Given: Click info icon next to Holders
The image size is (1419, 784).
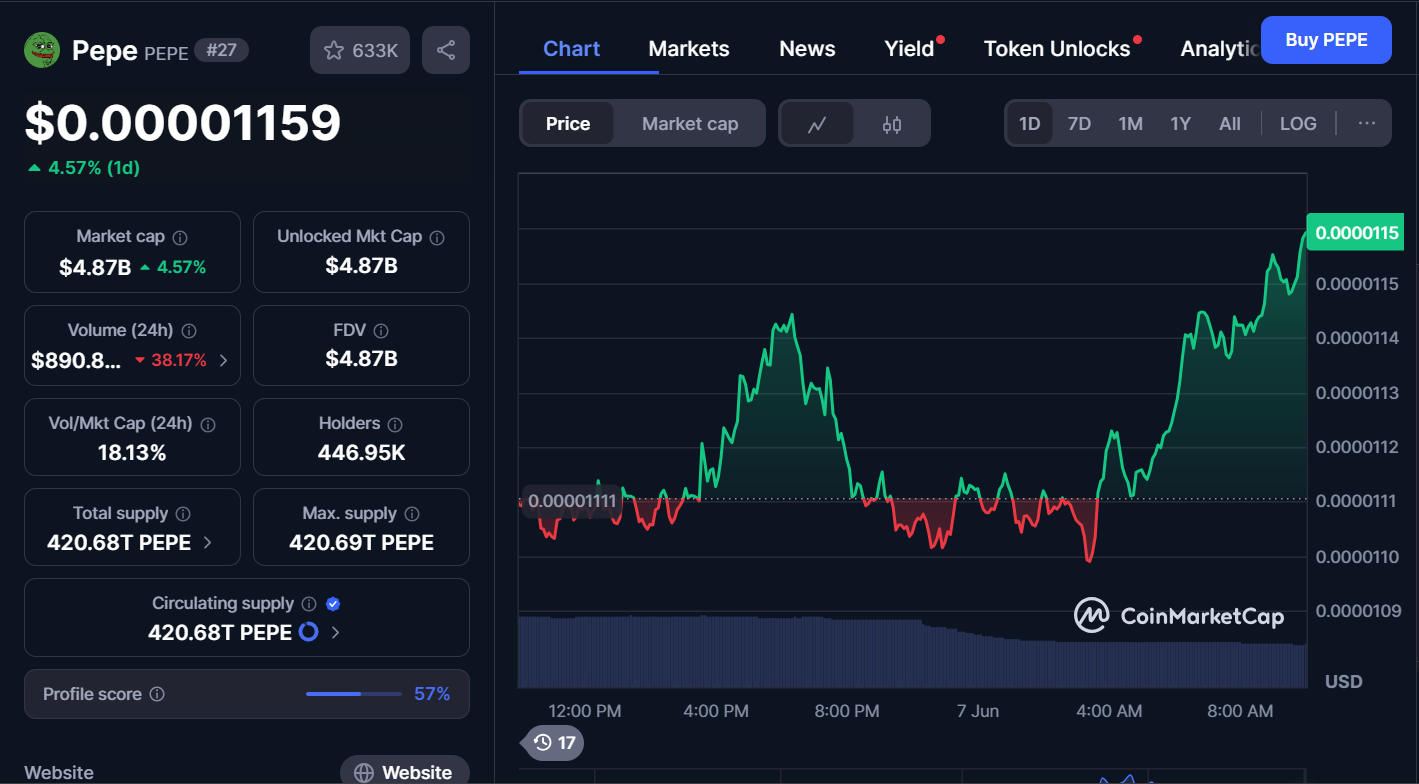Looking at the screenshot, I should (x=395, y=424).
